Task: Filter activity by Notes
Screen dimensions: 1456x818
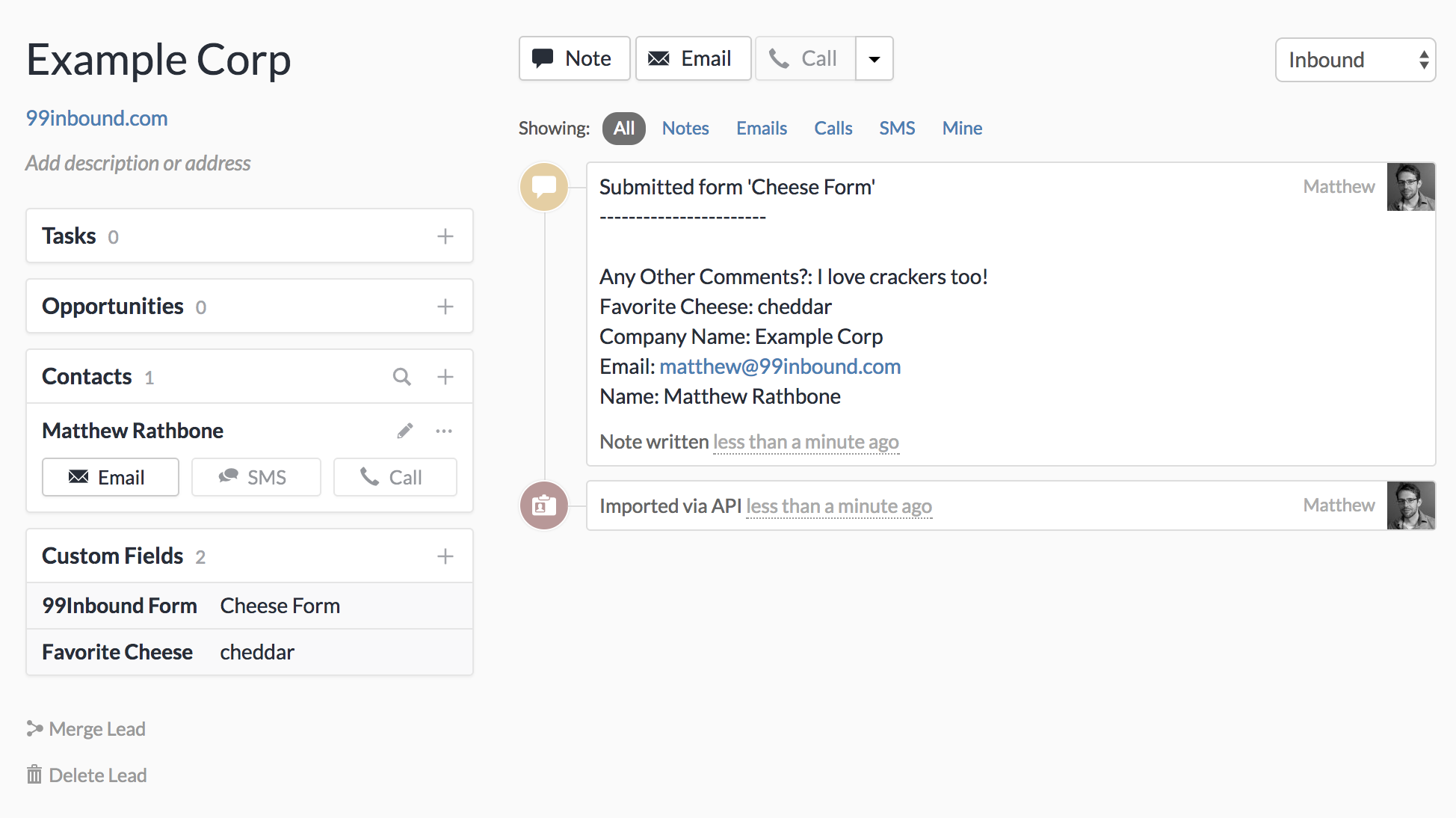Action: 685,129
